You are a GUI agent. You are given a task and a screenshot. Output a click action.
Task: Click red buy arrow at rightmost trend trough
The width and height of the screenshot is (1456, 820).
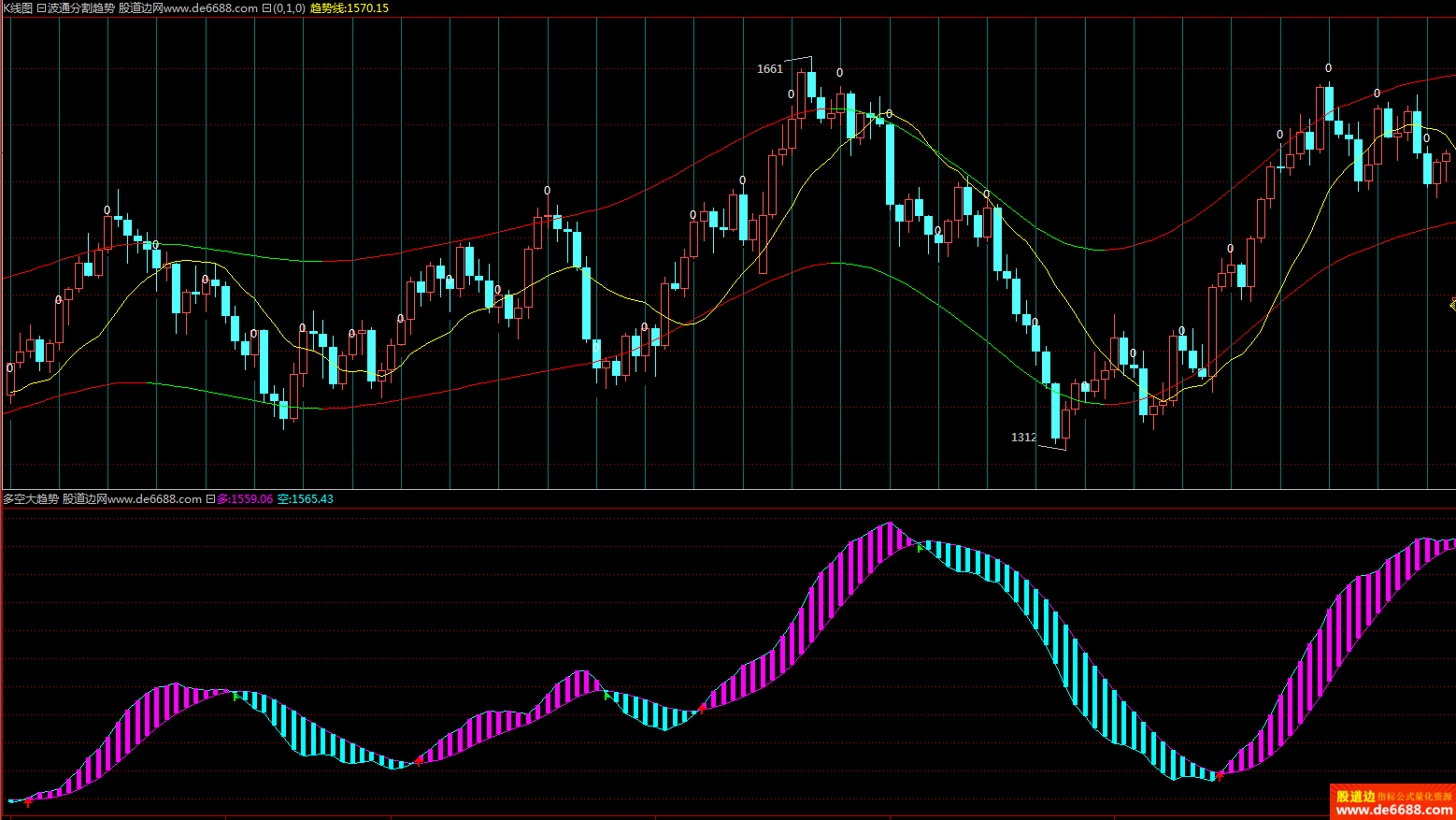(x=1219, y=775)
